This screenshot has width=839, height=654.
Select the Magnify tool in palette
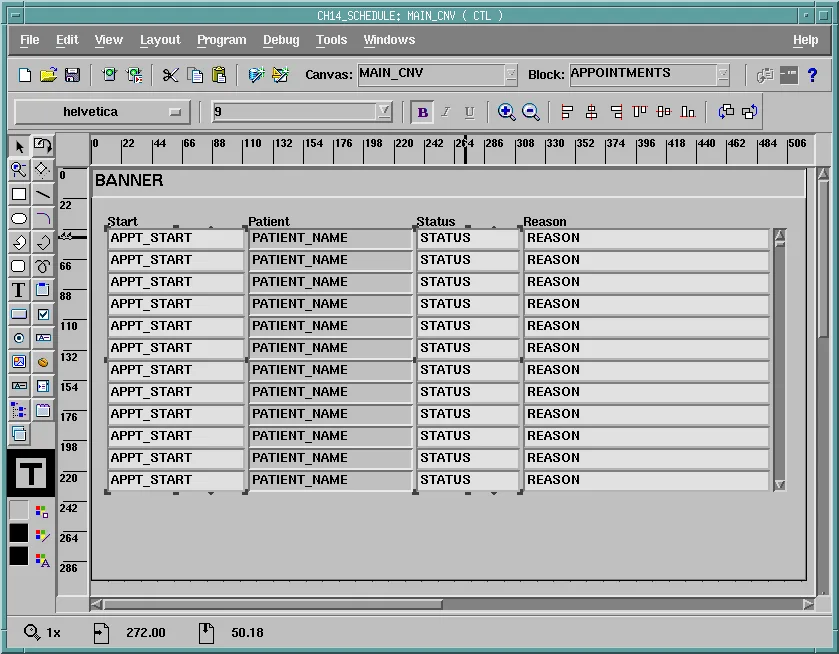pyautogui.click(x=19, y=170)
